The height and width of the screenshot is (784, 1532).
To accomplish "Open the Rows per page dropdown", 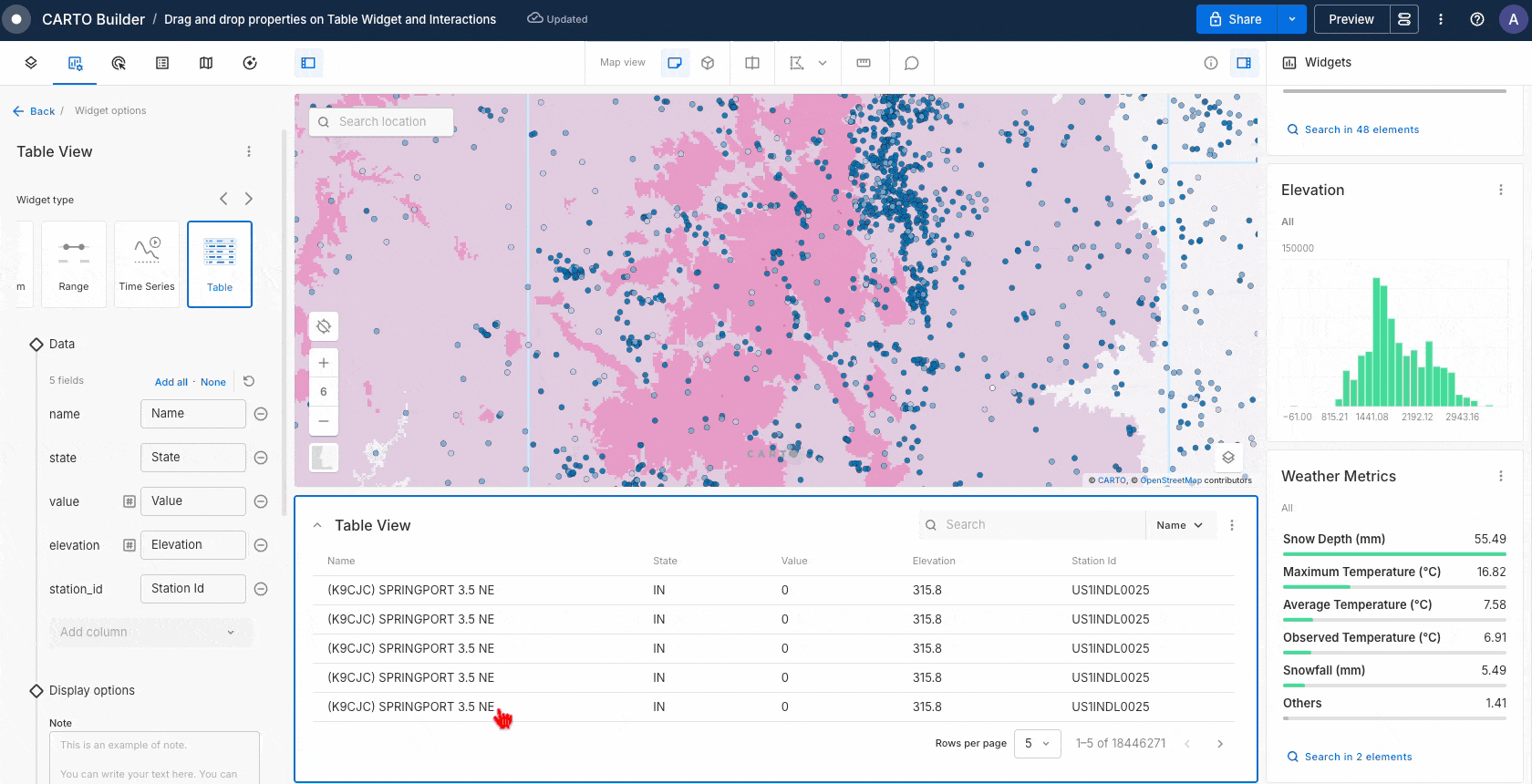I will (x=1037, y=744).
